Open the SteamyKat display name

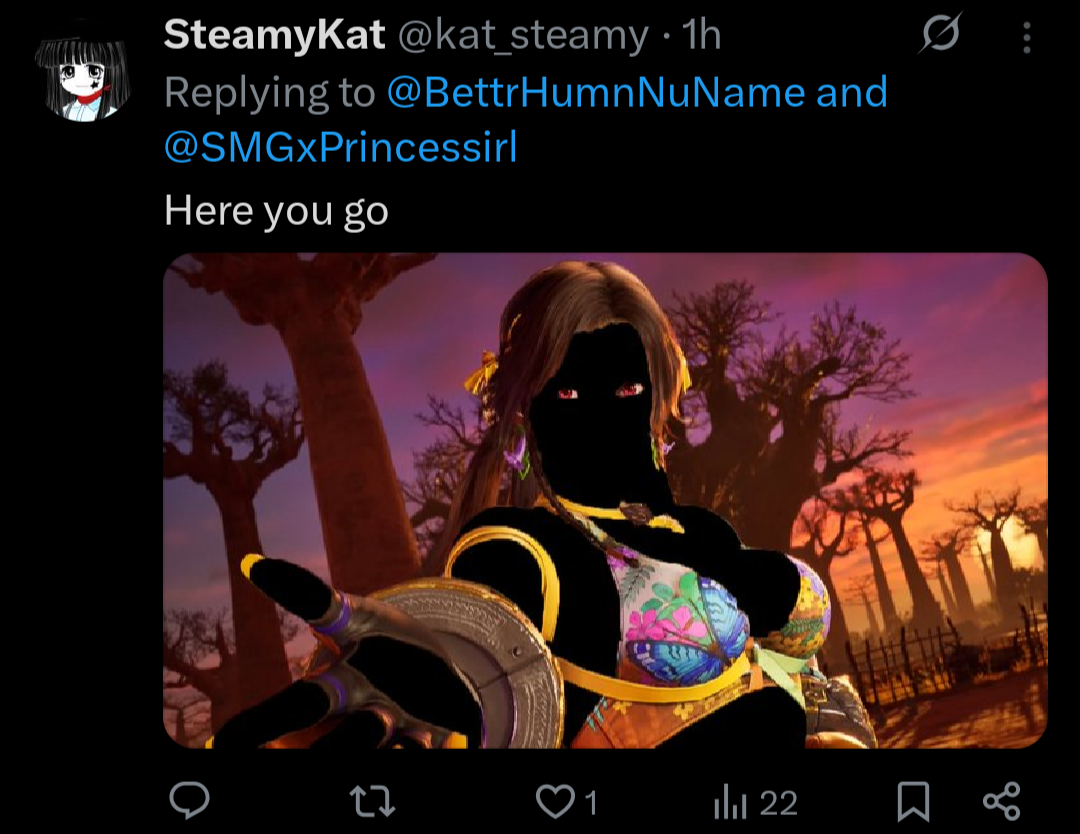[x=274, y=34]
